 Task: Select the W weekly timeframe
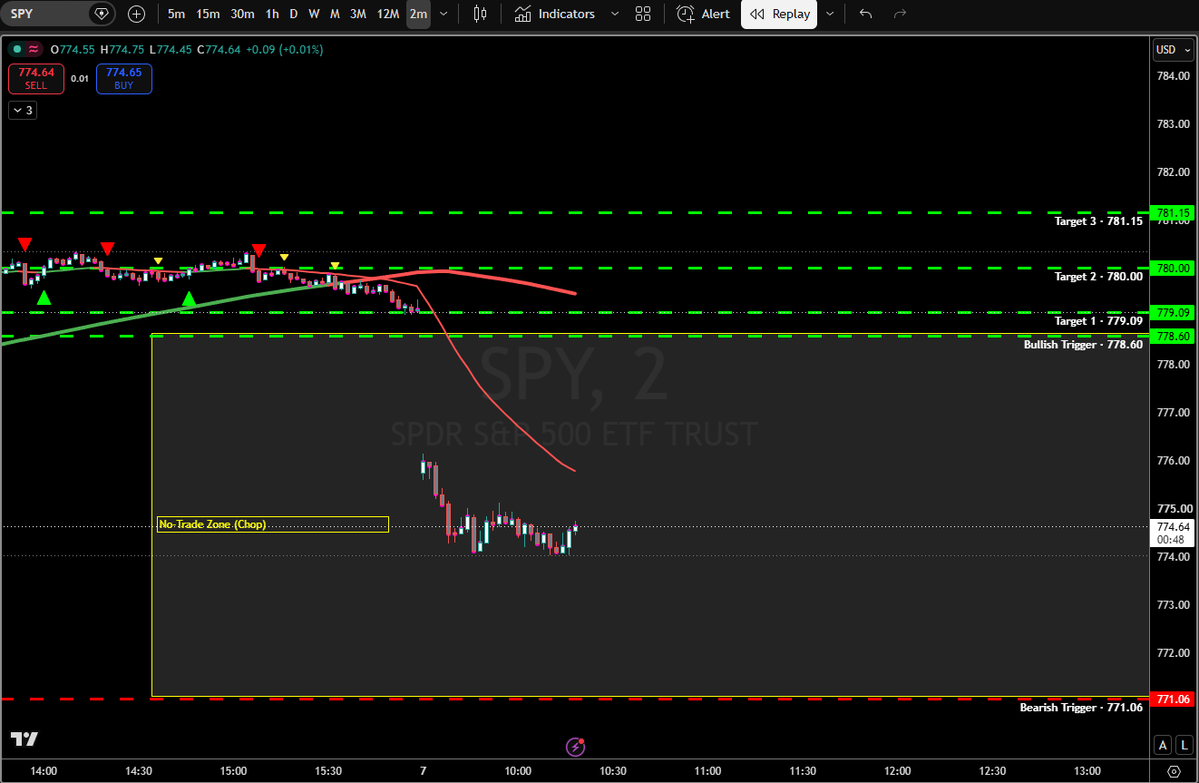[x=314, y=14]
